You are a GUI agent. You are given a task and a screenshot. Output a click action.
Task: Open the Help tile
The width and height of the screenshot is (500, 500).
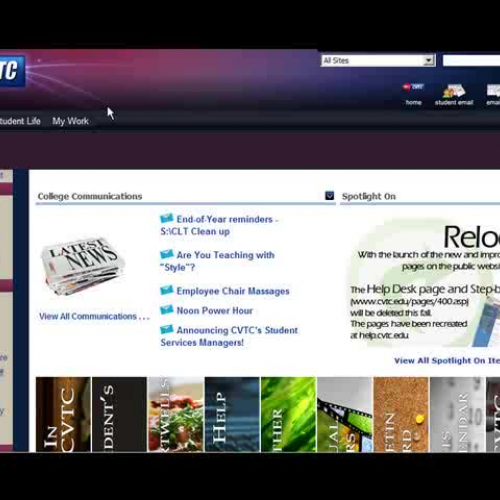232,414
